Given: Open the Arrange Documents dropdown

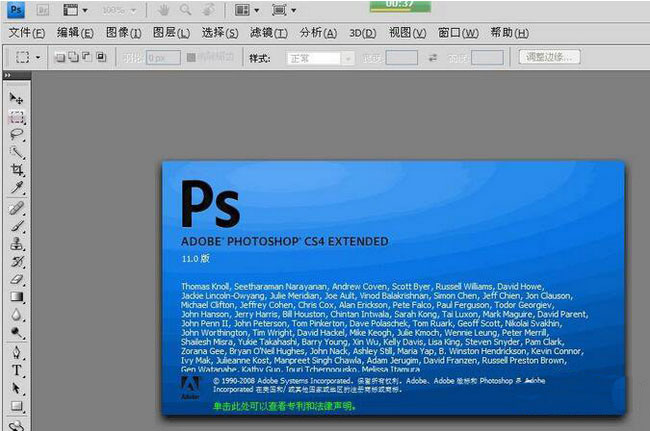Looking at the screenshot, I should point(247,10).
